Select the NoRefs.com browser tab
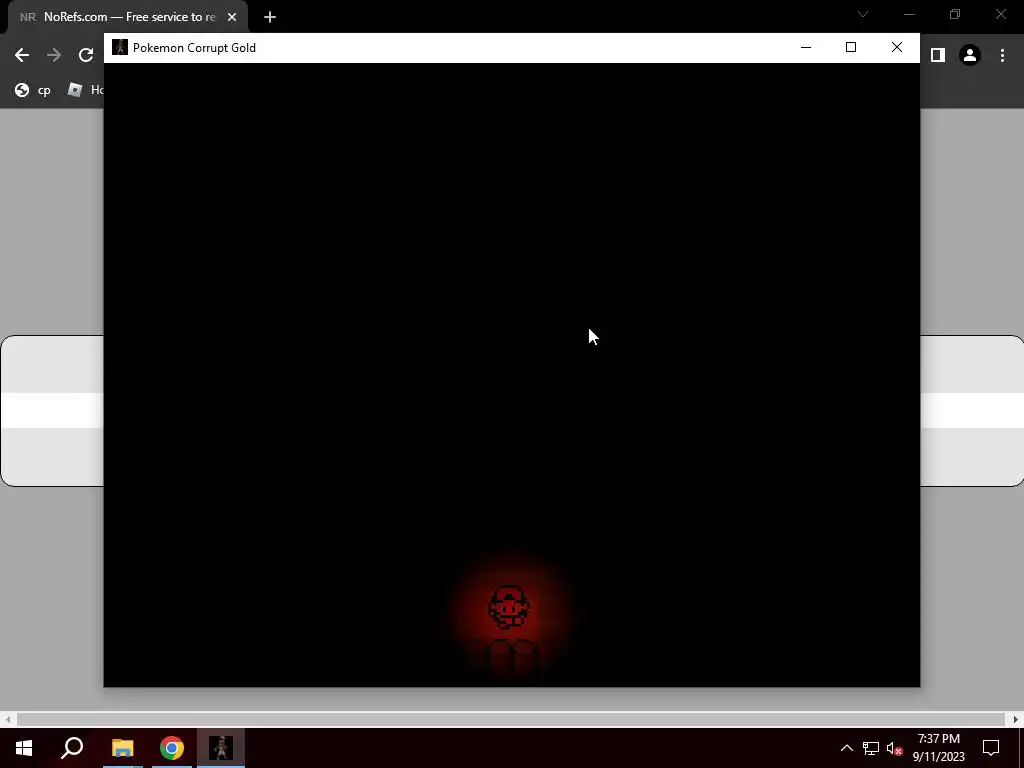Screen dimensions: 1024x768 point(127,17)
